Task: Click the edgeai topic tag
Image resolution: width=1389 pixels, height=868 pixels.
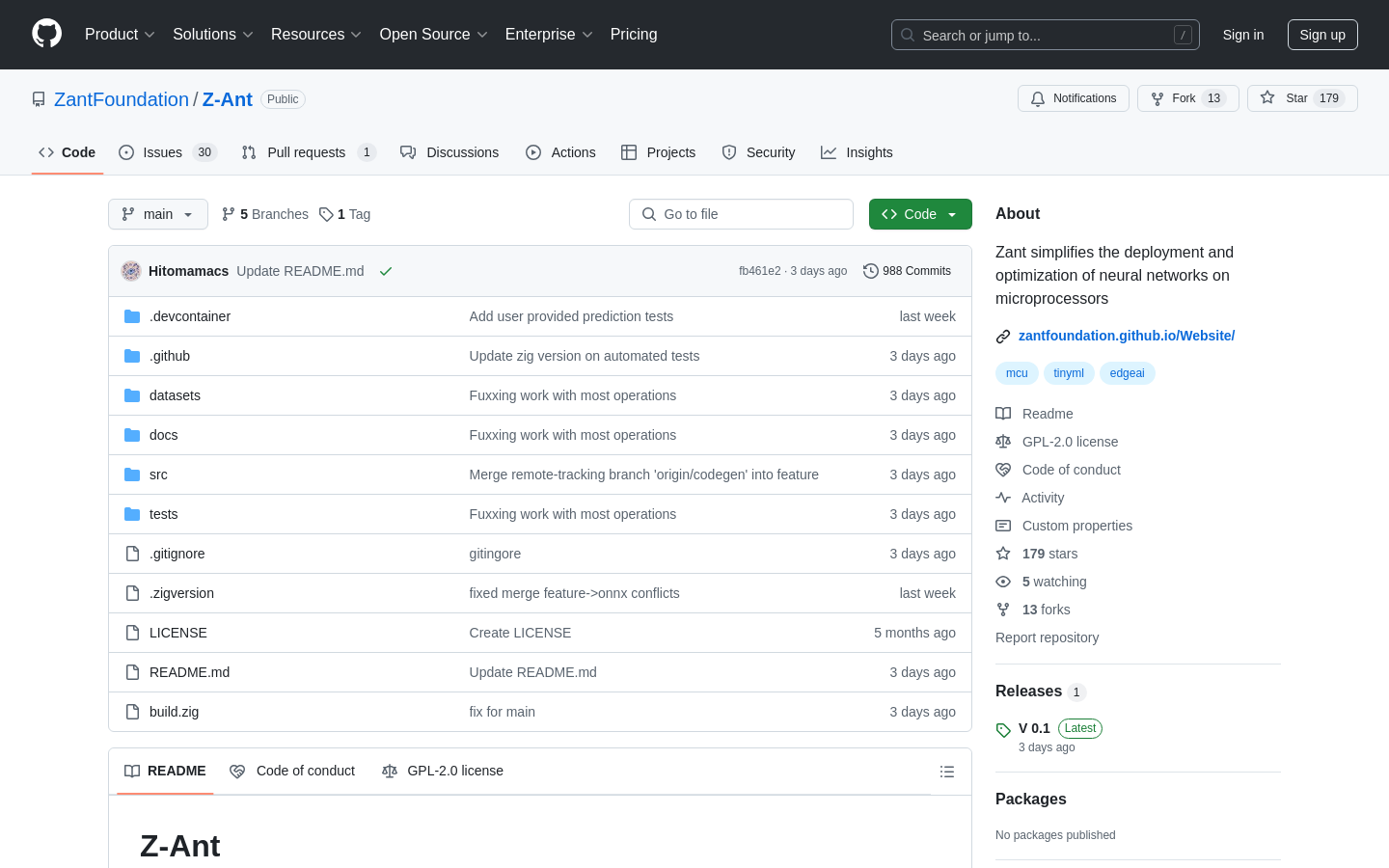Action: coord(1127,373)
